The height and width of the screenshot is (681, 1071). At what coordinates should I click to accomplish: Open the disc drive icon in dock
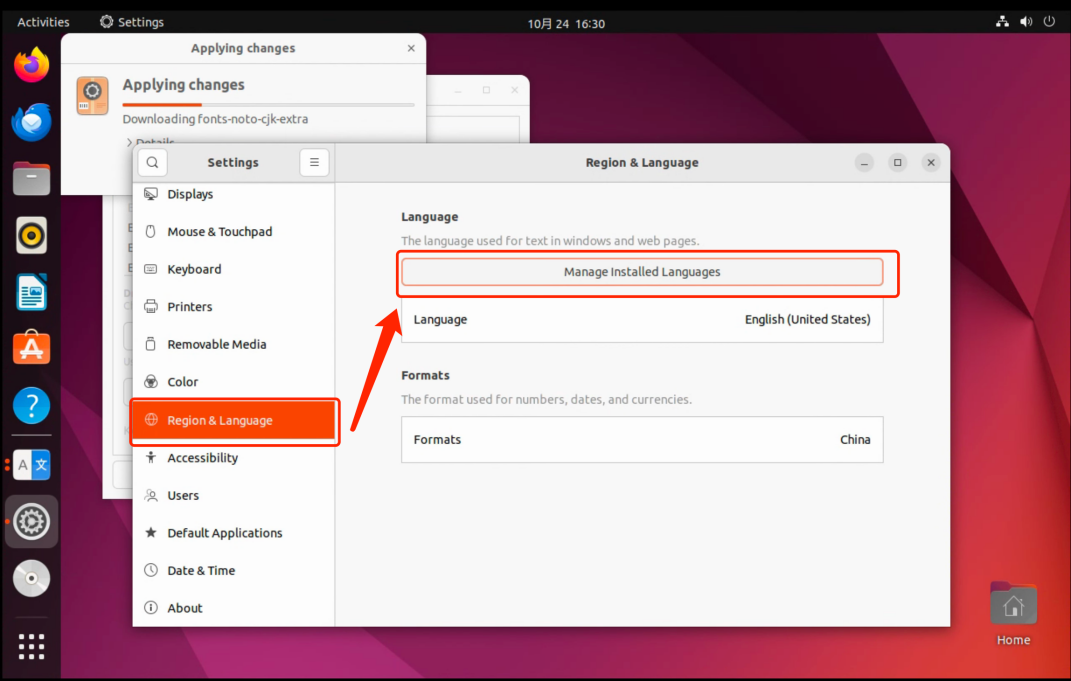pos(31,579)
